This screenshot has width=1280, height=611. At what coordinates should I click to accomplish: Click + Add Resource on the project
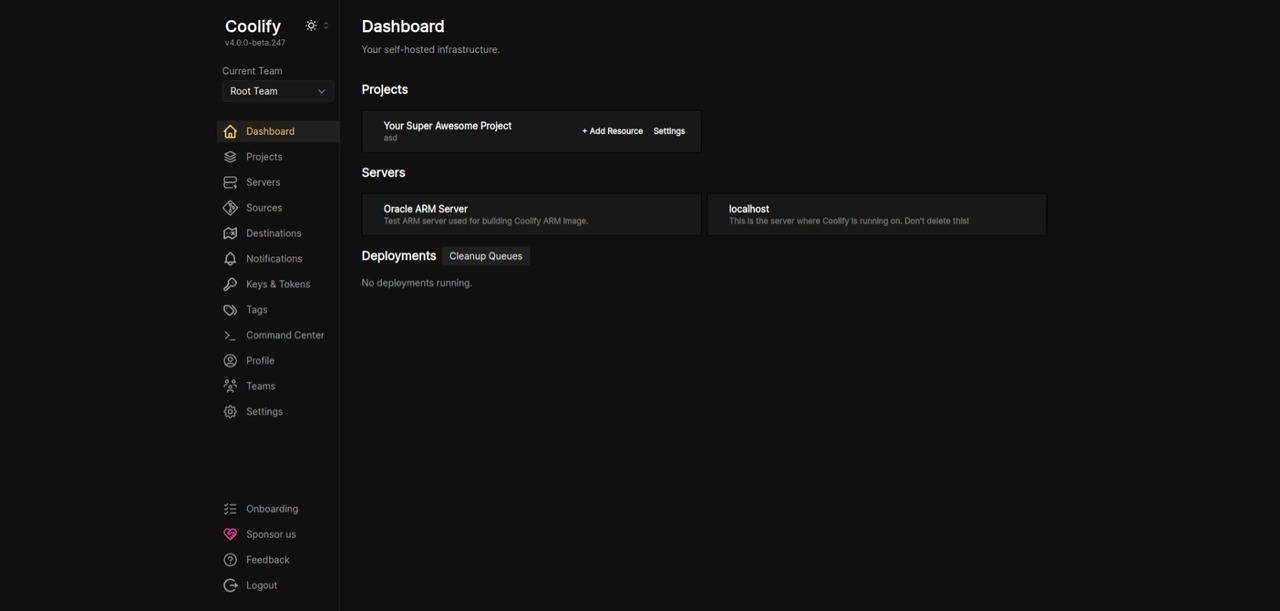tap(612, 131)
